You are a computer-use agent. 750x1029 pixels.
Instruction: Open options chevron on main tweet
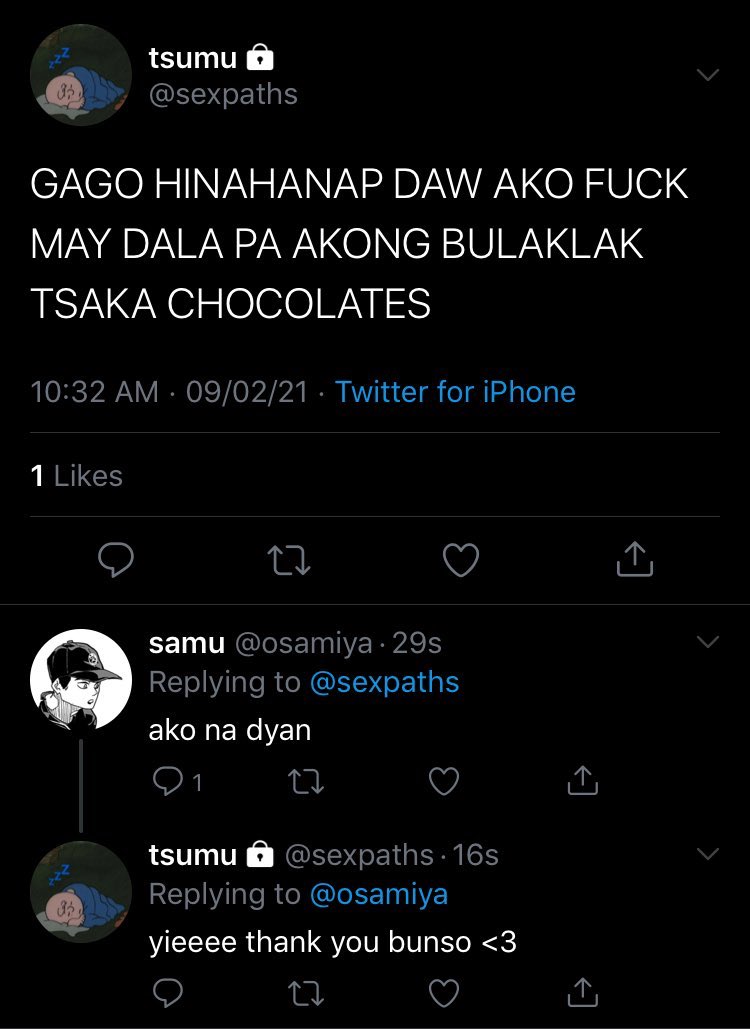(x=708, y=75)
